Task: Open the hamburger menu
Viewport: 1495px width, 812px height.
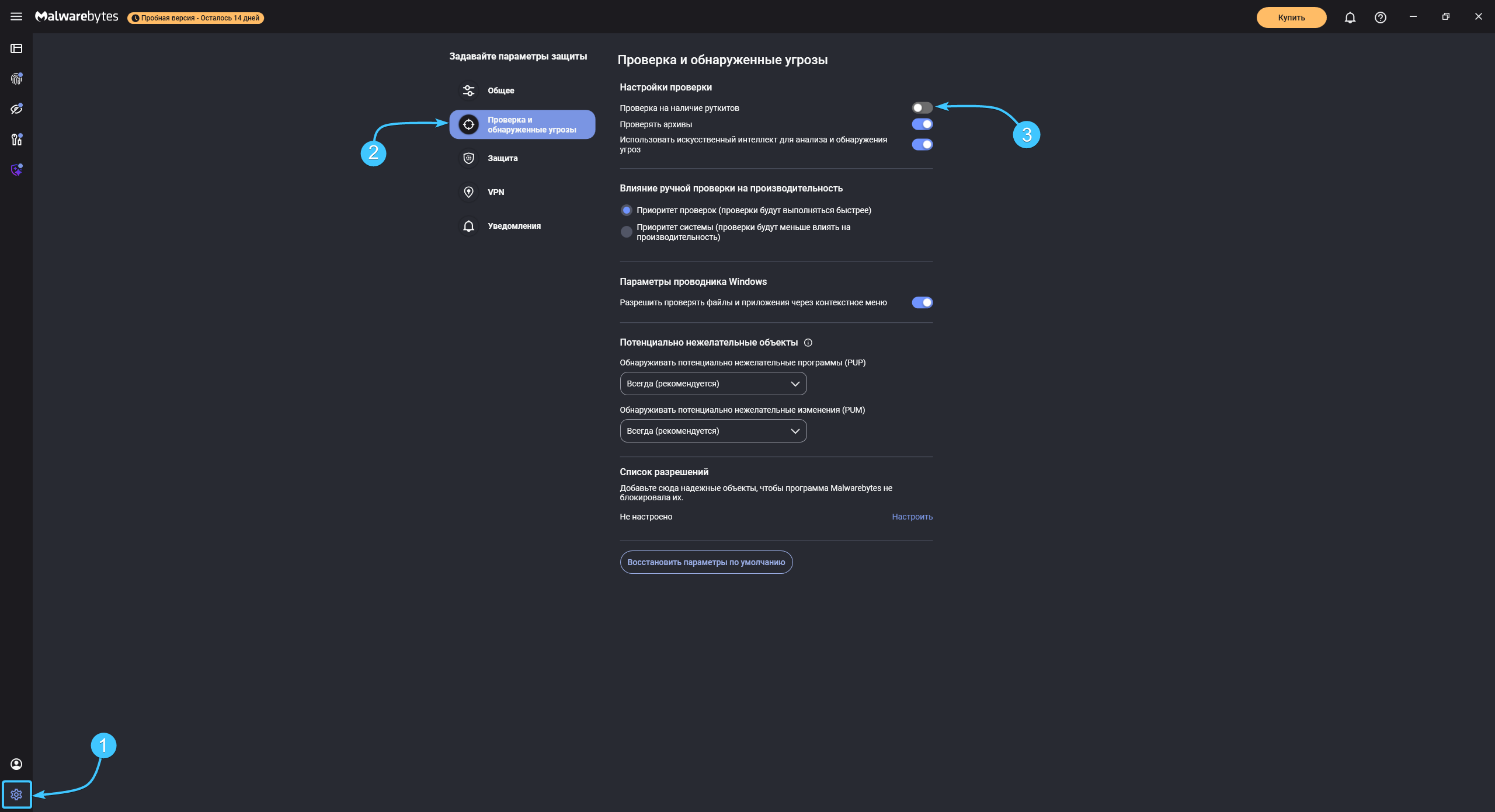Action: pyautogui.click(x=16, y=17)
